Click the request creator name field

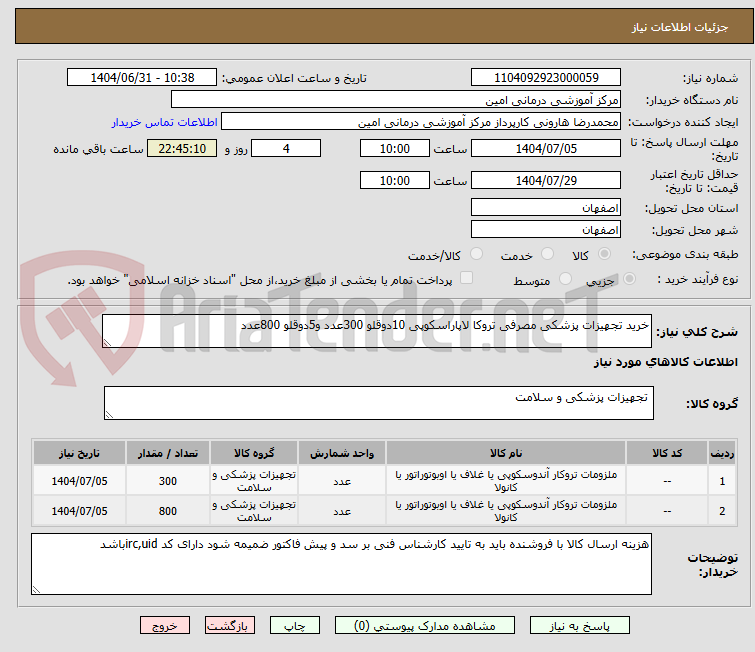tap(421, 122)
